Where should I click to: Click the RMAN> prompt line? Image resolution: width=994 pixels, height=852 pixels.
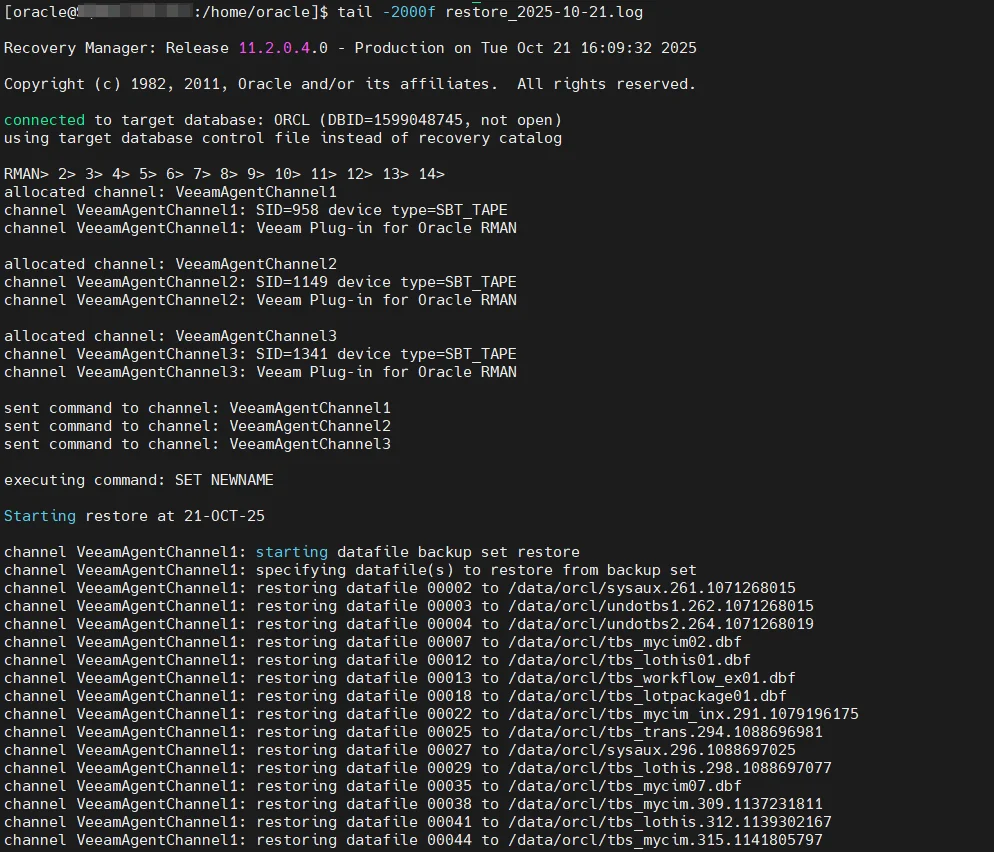224,174
